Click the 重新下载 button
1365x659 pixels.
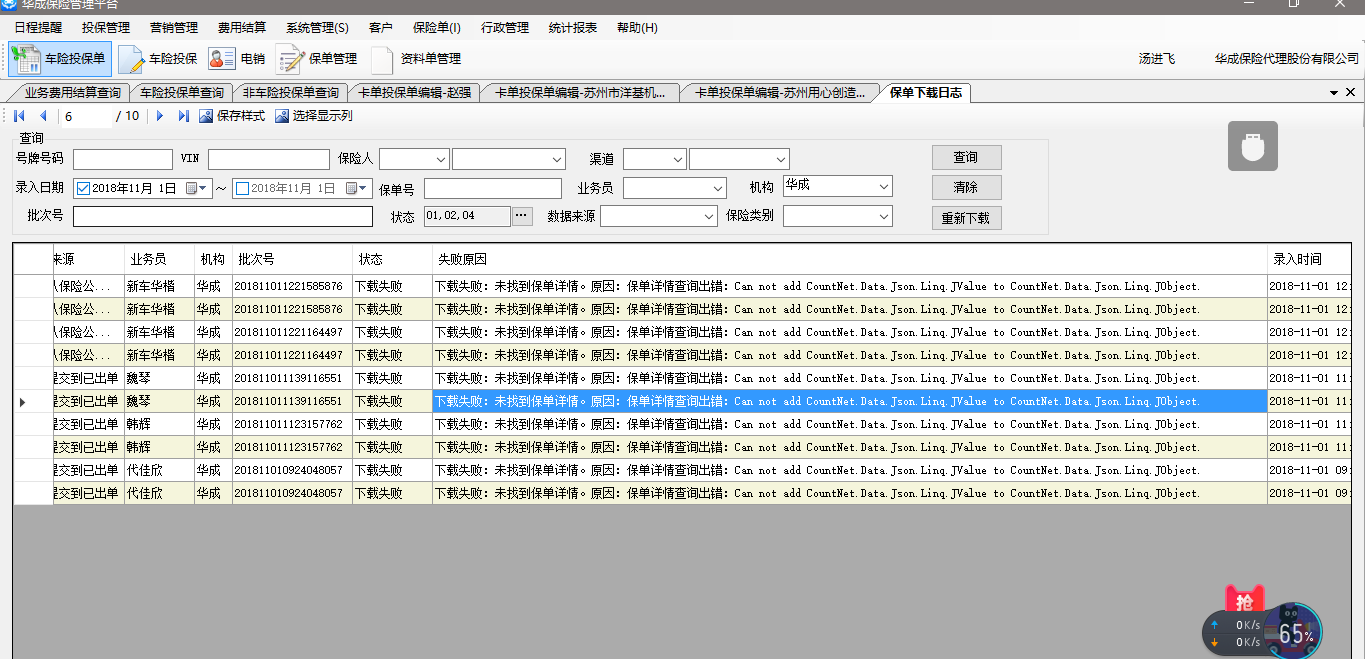point(966,218)
